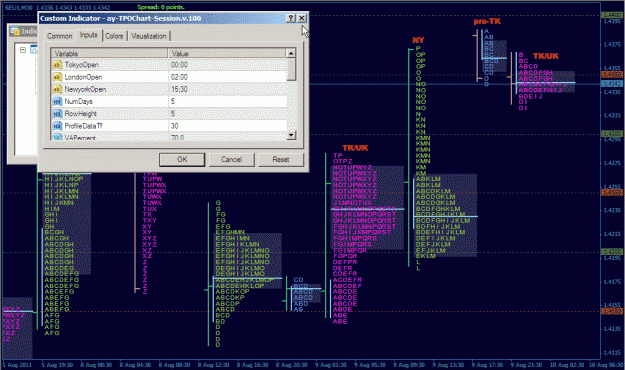The height and width of the screenshot is (370, 625).
Task: Click the LondonOpen string type icon
Action: click(x=57, y=77)
